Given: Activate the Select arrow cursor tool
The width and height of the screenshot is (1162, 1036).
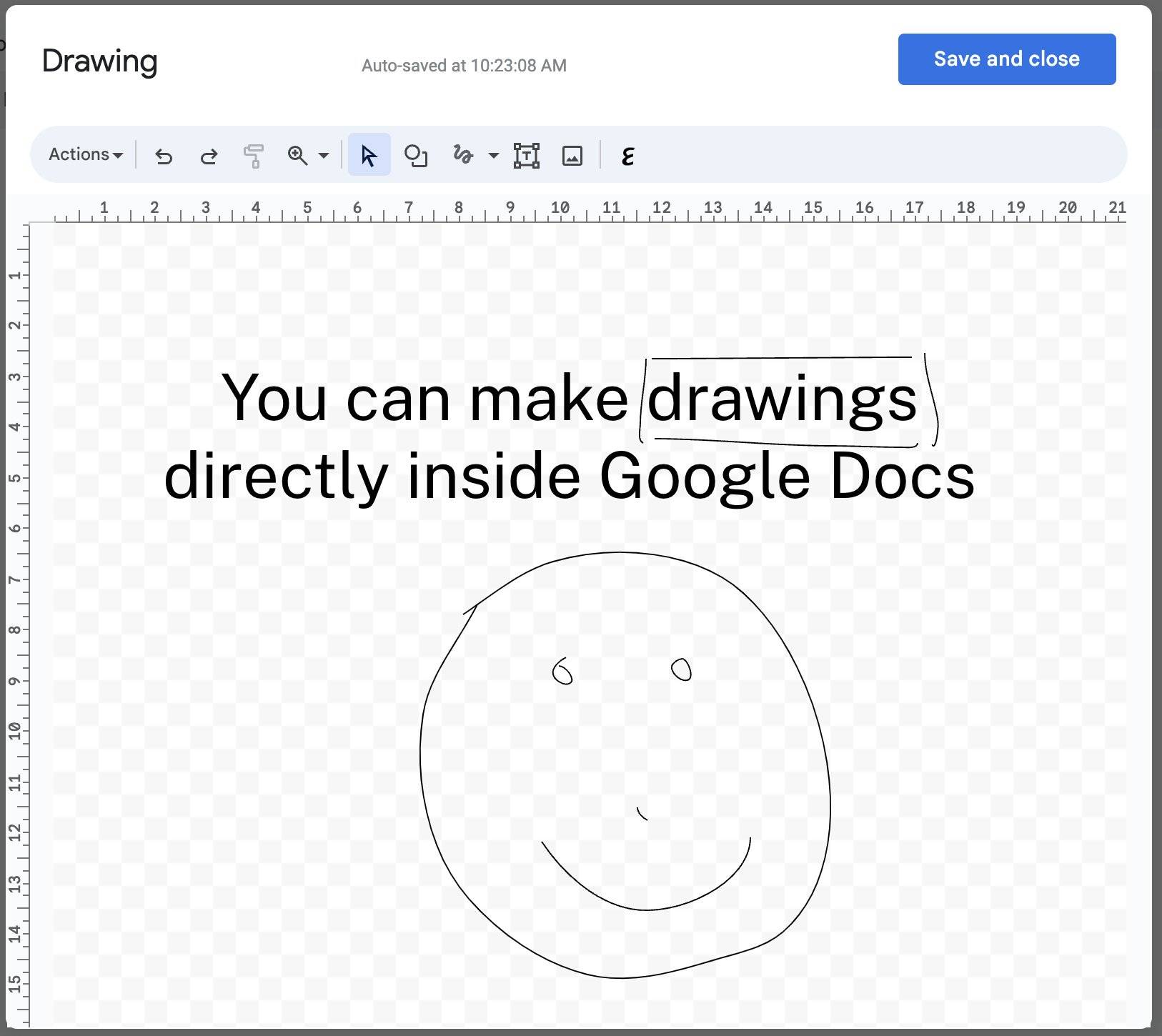Looking at the screenshot, I should coord(369,155).
